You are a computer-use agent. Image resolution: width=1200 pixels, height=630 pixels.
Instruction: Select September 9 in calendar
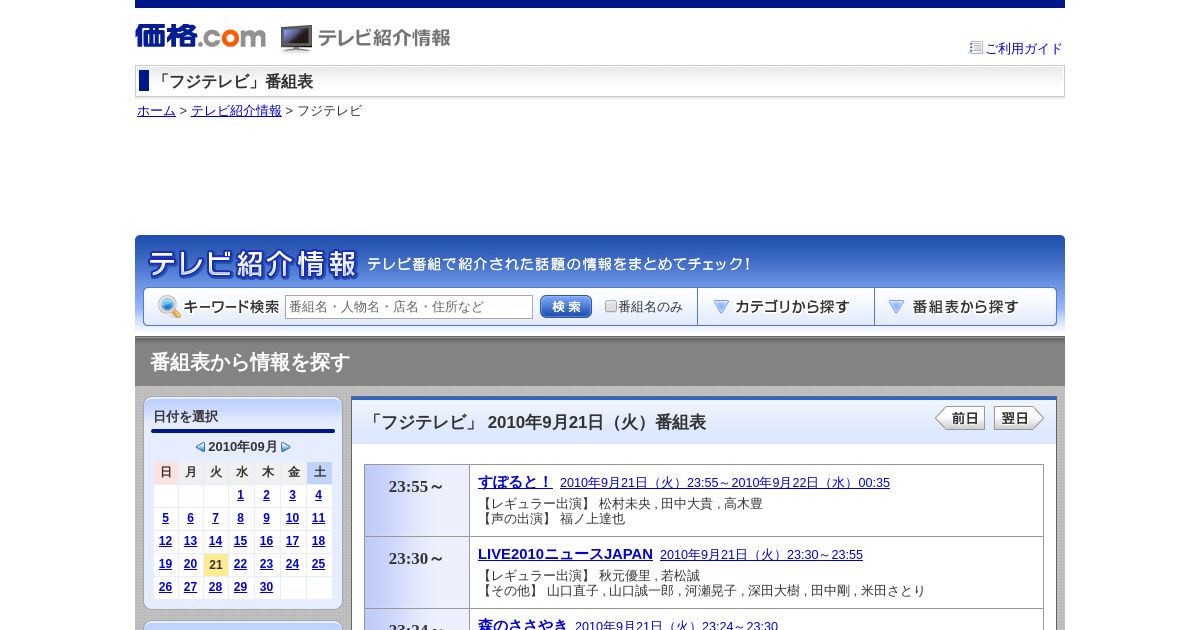pos(267,518)
